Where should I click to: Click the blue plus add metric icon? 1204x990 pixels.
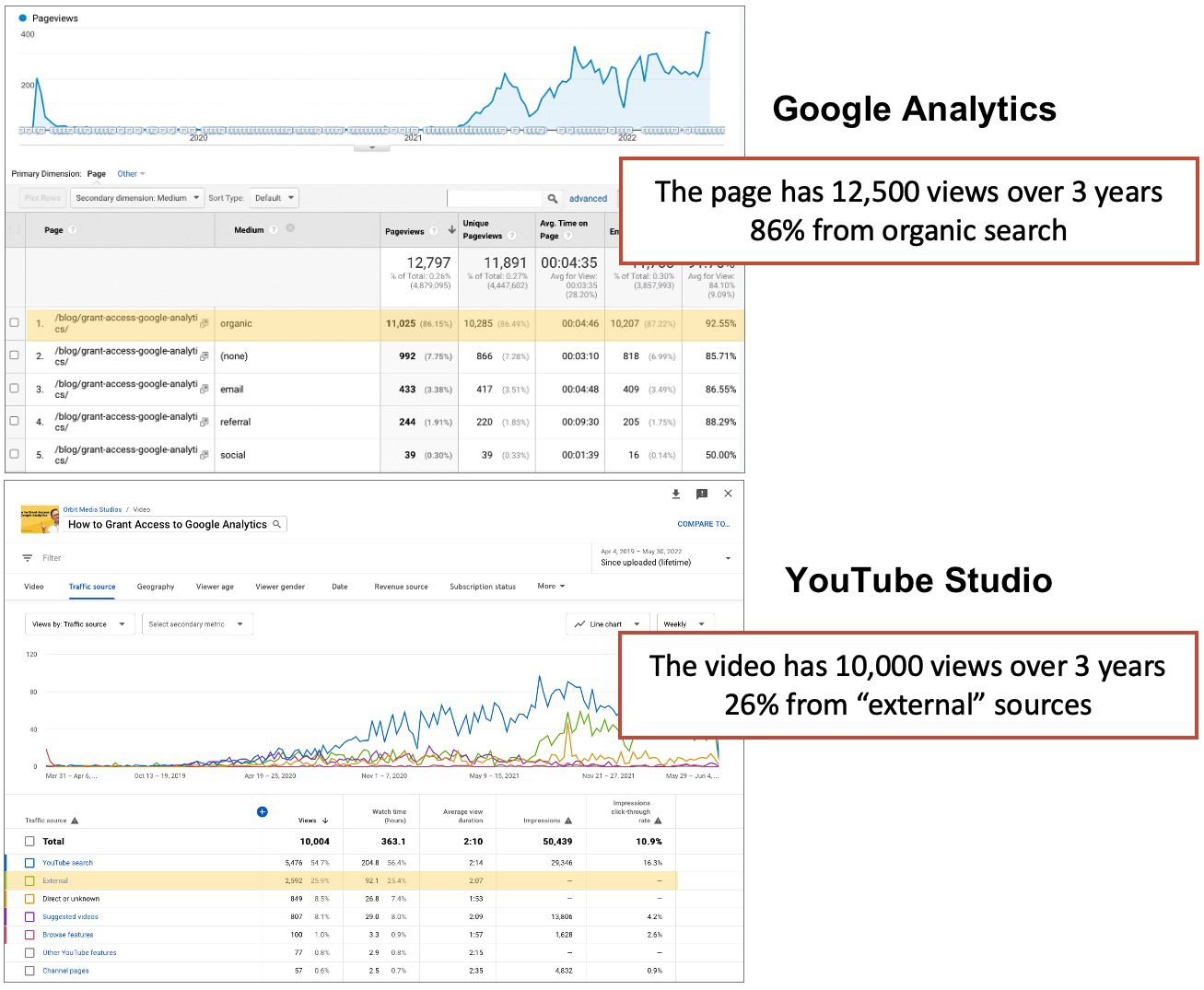[262, 811]
